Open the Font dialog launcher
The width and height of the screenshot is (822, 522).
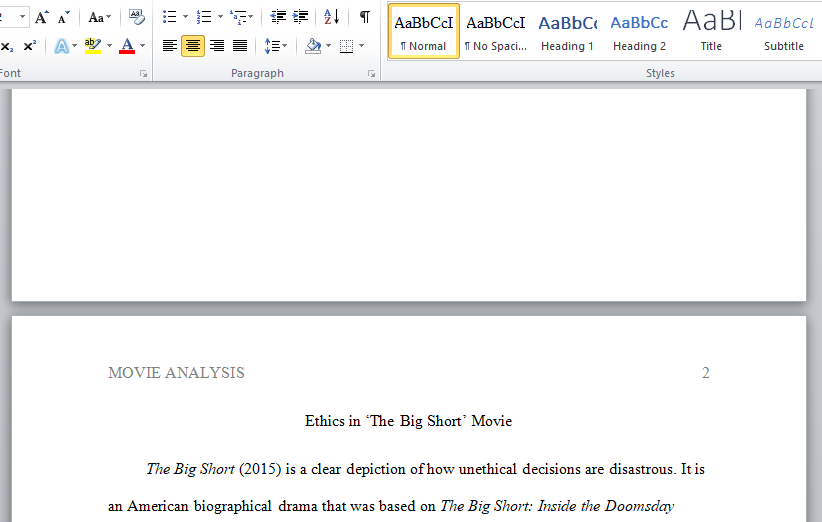coord(143,74)
